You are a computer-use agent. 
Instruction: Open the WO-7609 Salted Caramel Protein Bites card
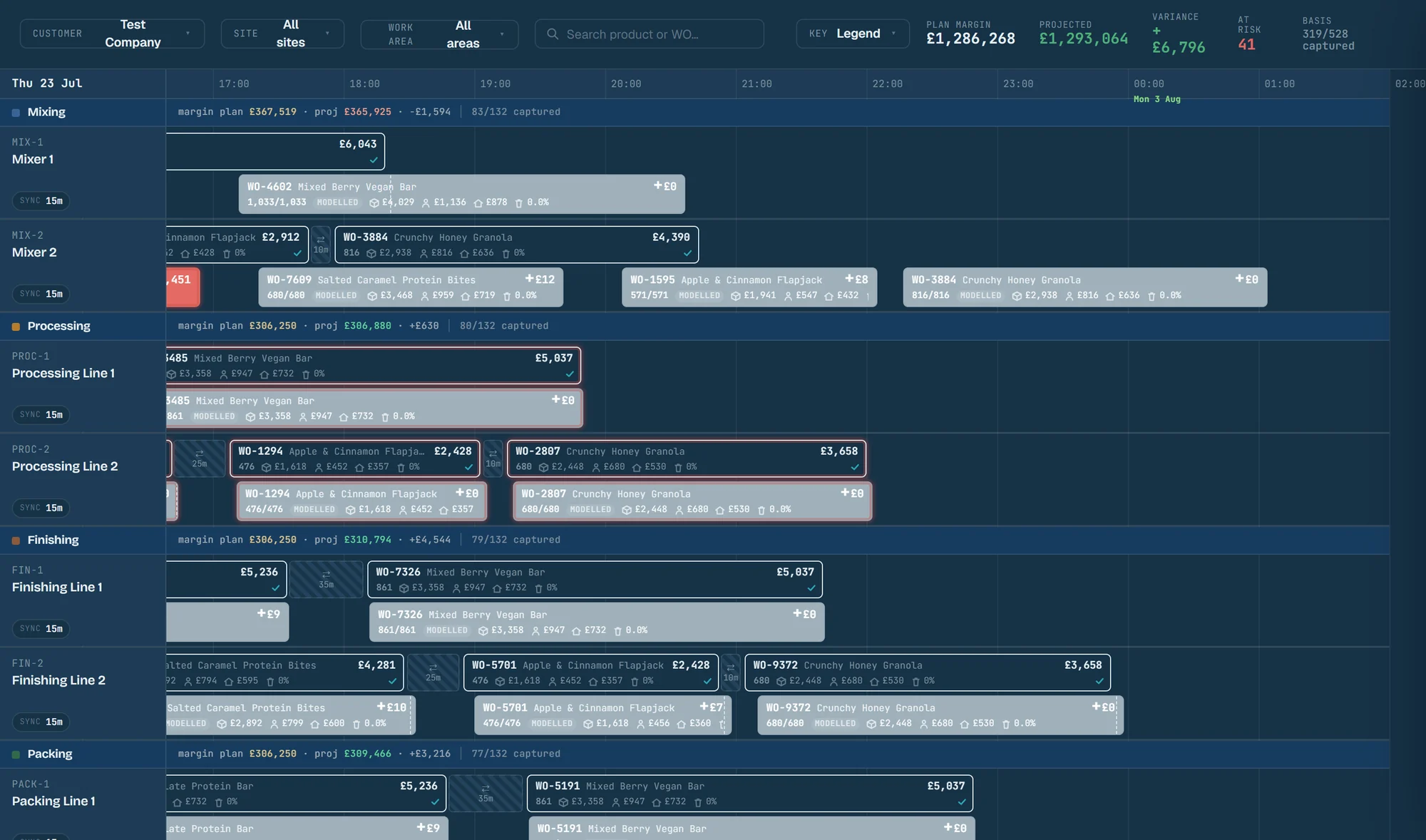tap(411, 287)
